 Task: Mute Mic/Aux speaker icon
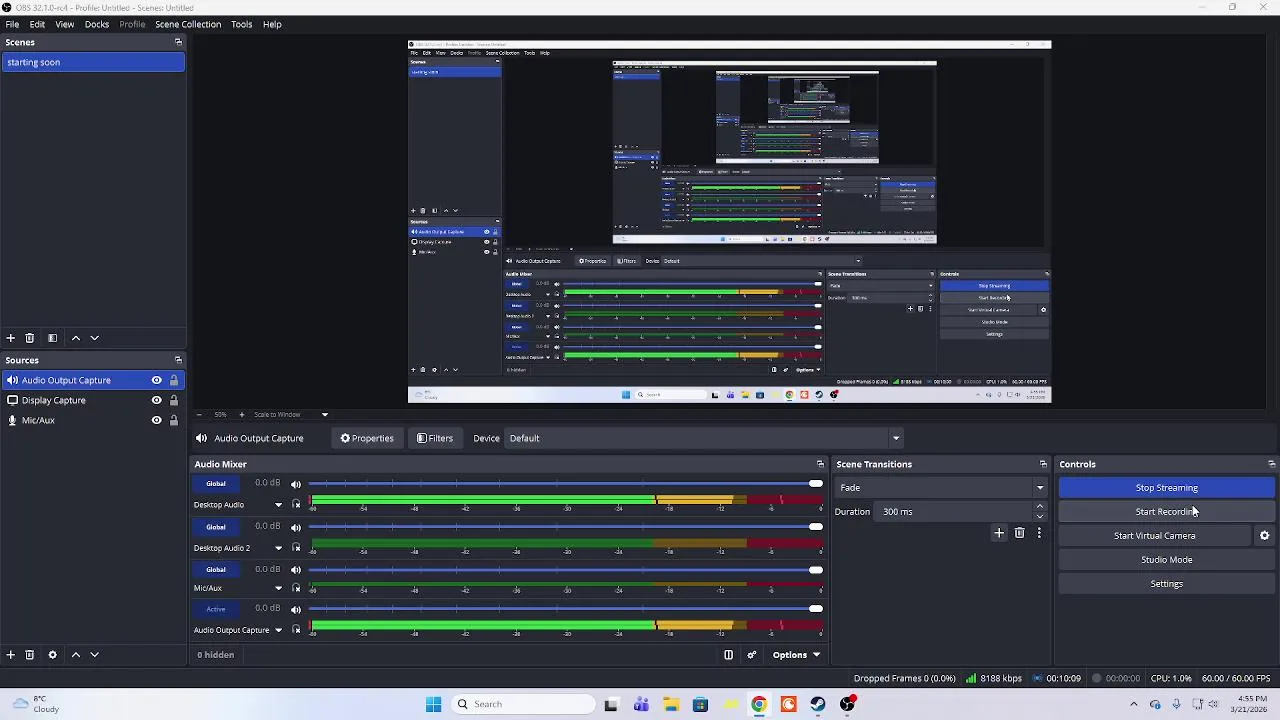tap(296, 570)
